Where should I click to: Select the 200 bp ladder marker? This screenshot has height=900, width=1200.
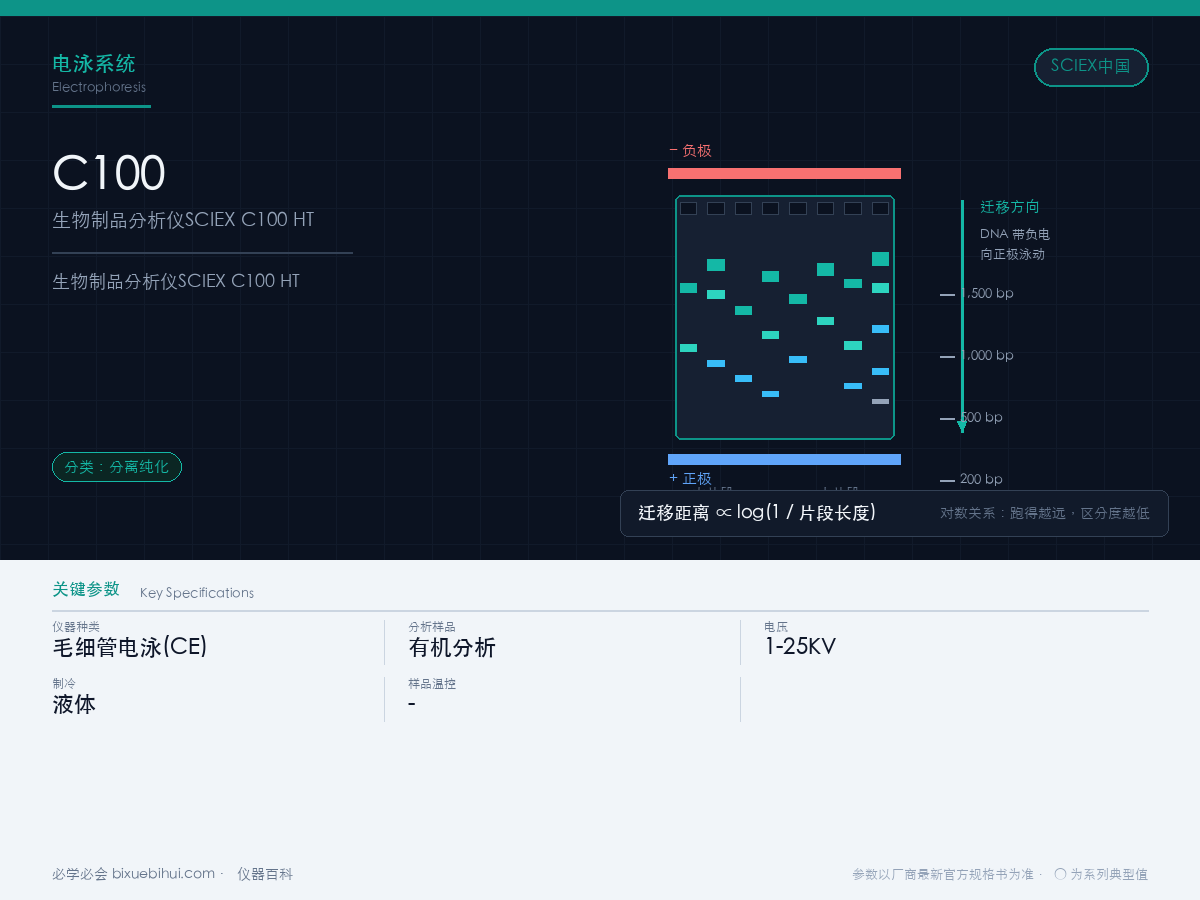click(x=971, y=480)
